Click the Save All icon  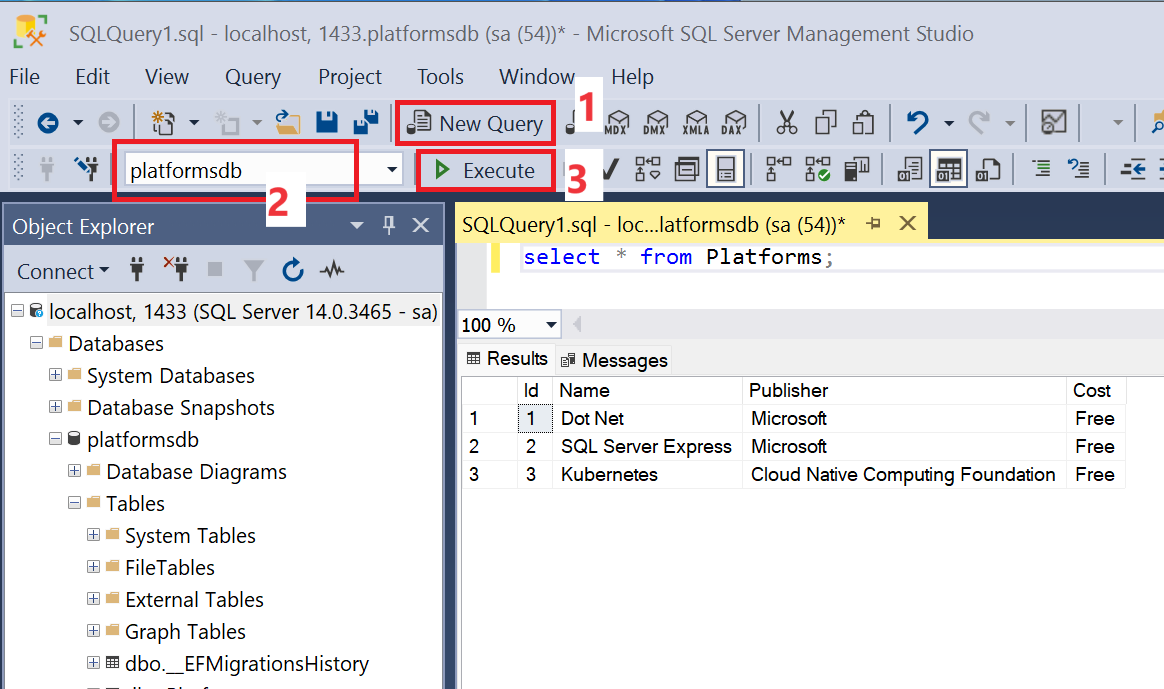pos(366,123)
